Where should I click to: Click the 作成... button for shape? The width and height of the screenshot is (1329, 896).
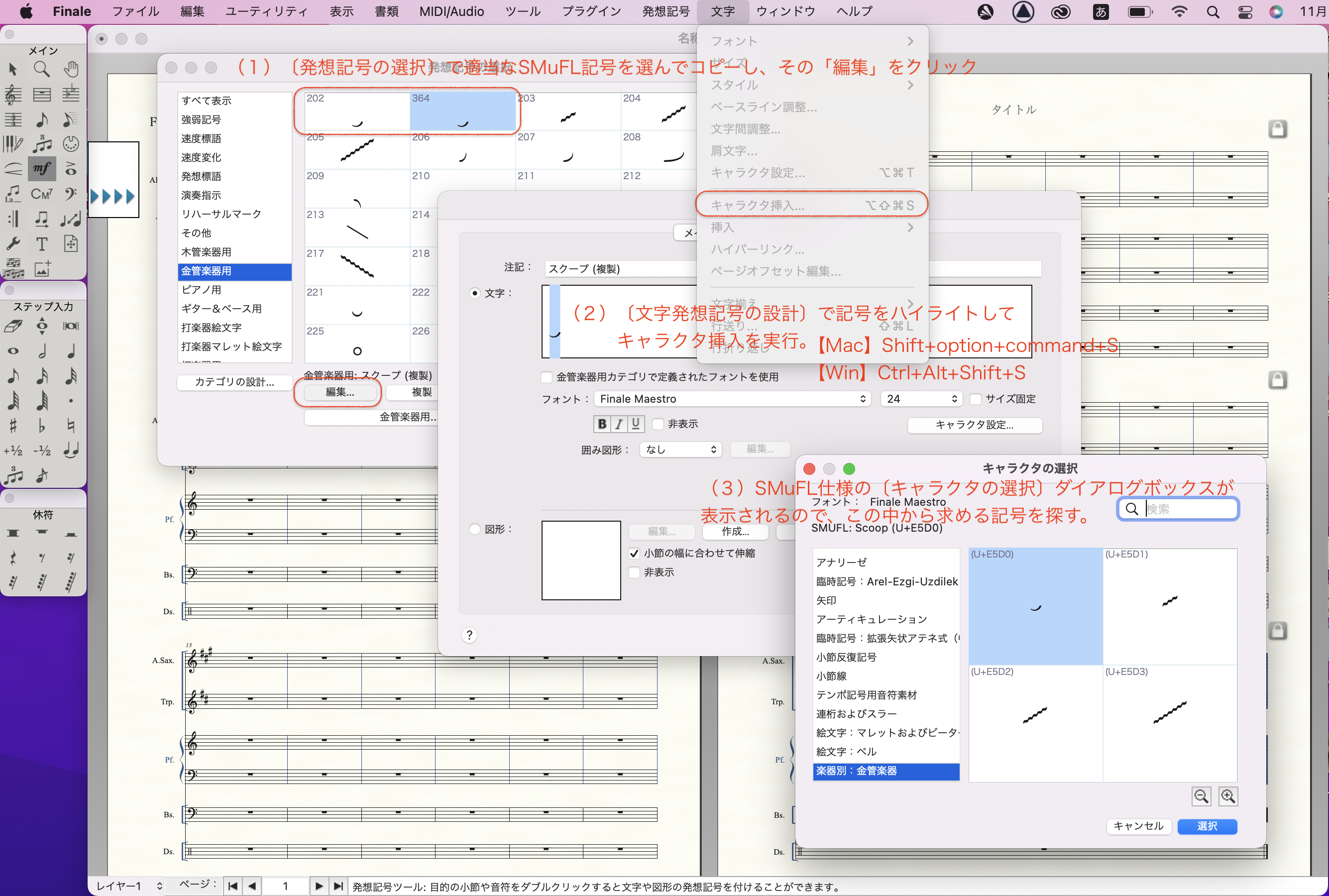coord(735,532)
